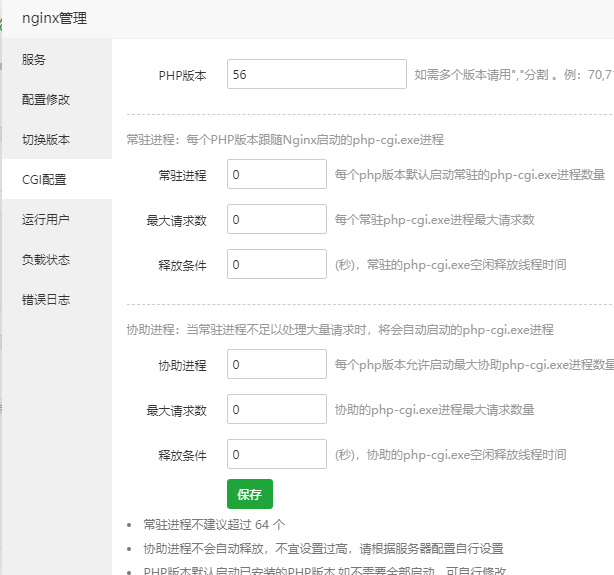The image size is (614, 575).
Task: Click the PHP版本 field label
Action: pyautogui.click(x=182, y=76)
